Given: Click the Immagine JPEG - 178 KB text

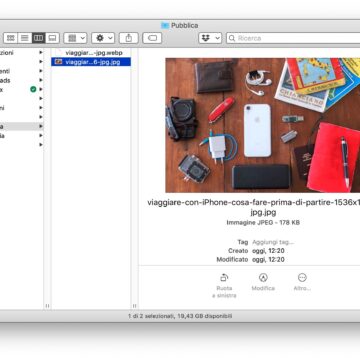Looking at the screenshot, I should click(x=263, y=223).
